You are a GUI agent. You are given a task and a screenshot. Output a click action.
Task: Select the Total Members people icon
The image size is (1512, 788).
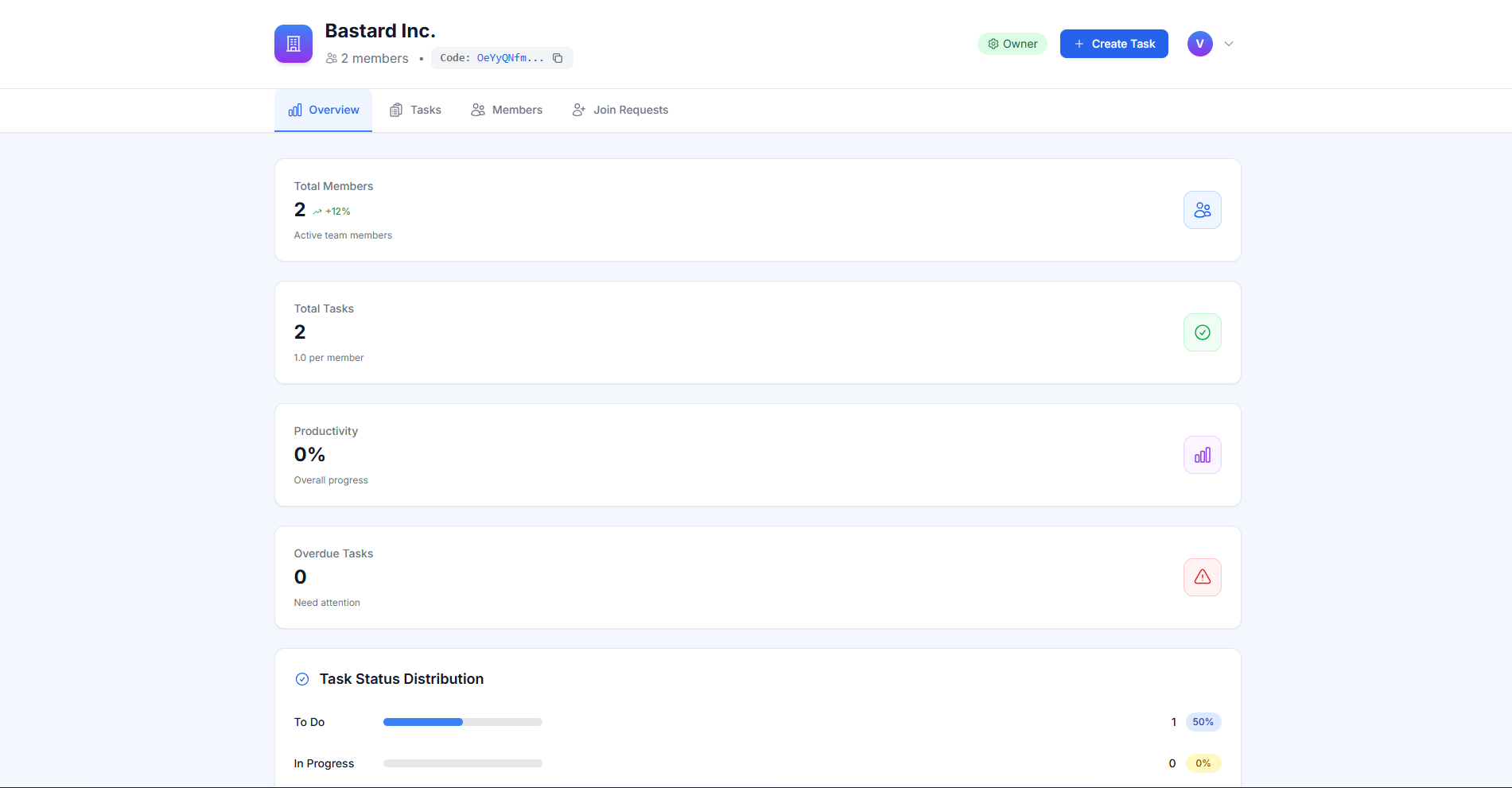1202,209
